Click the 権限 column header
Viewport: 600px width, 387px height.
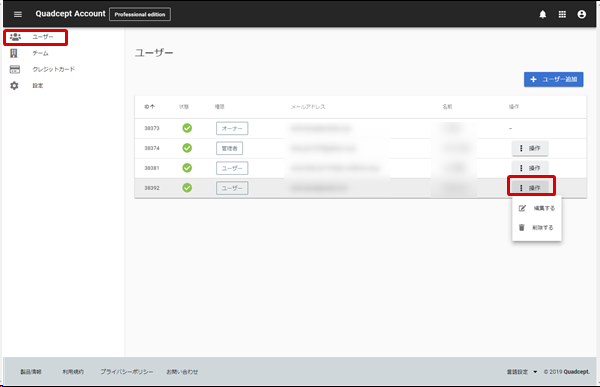click(x=219, y=107)
